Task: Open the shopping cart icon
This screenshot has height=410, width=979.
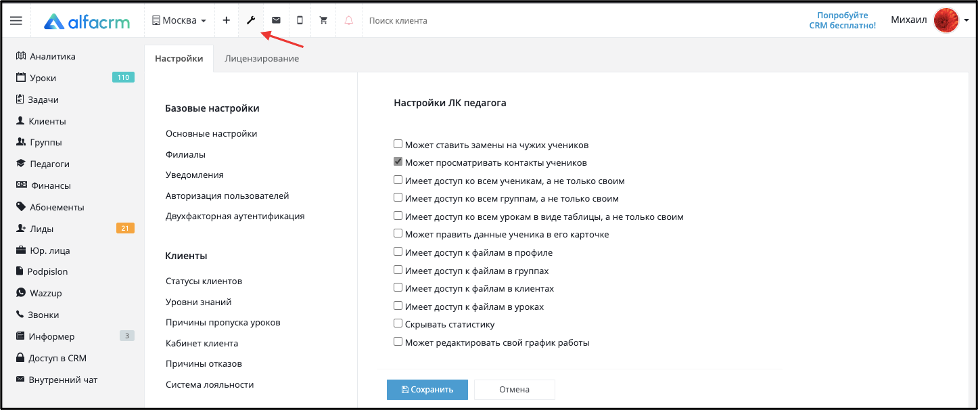Action: pyautogui.click(x=323, y=21)
